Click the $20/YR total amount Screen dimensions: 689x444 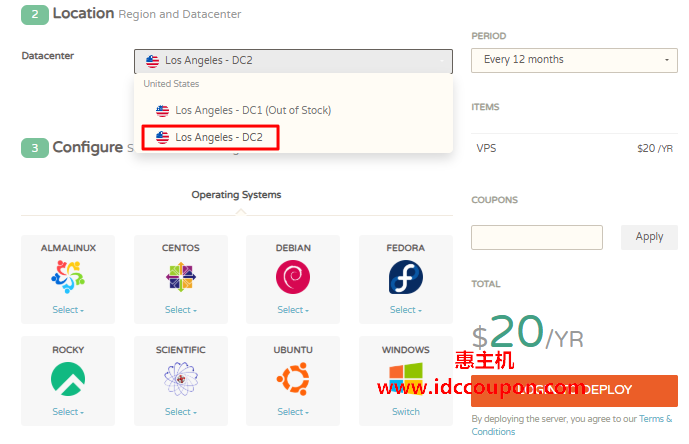(528, 332)
